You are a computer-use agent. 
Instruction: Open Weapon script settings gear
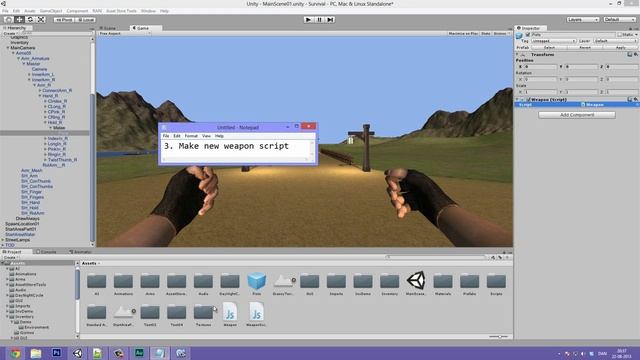[x=636, y=100]
